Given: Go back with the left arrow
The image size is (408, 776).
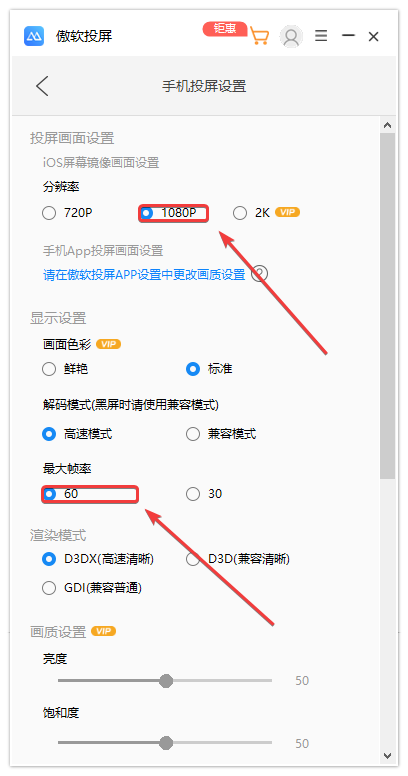Looking at the screenshot, I should click(42, 86).
